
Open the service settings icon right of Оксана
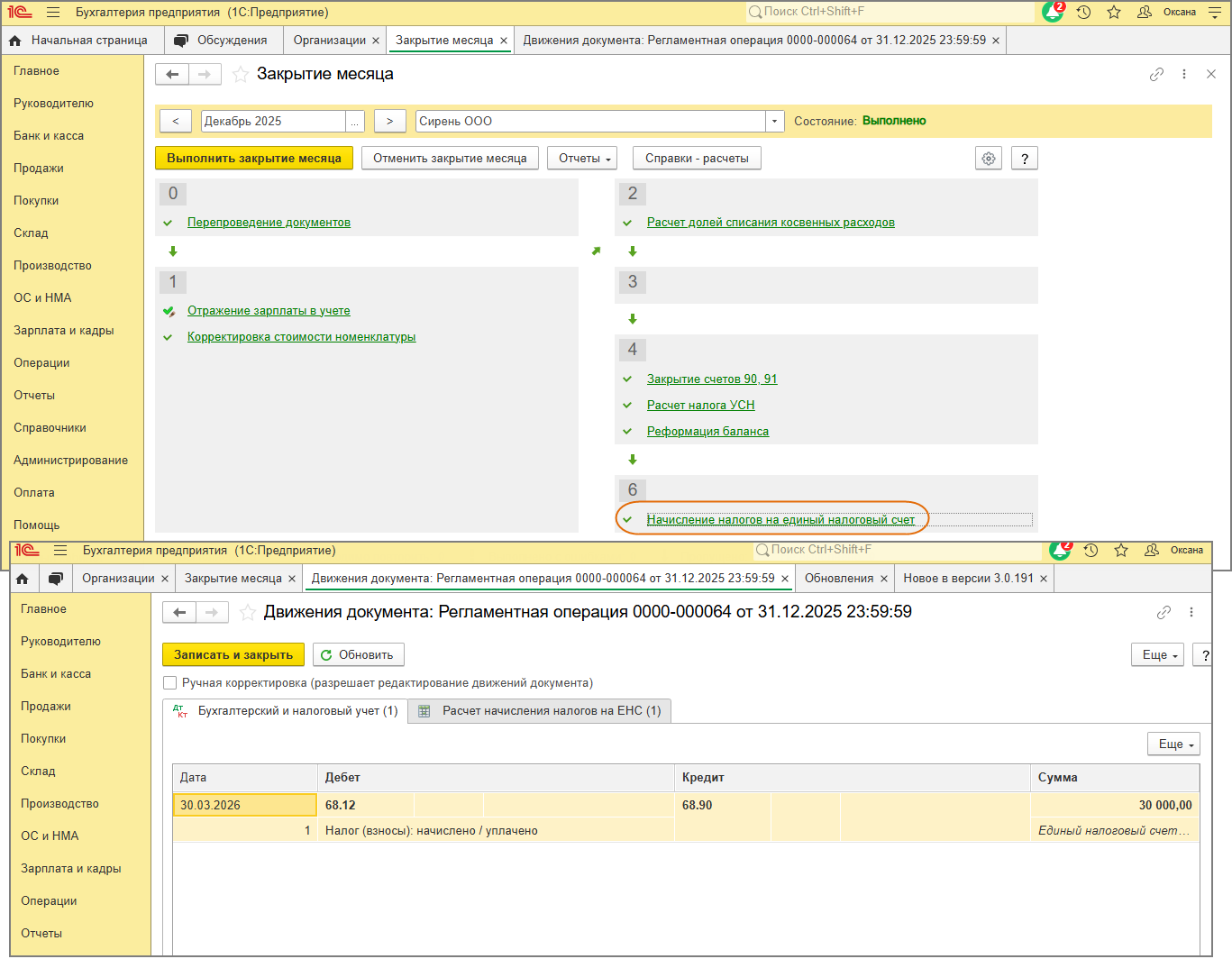click(x=1215, y=13)
